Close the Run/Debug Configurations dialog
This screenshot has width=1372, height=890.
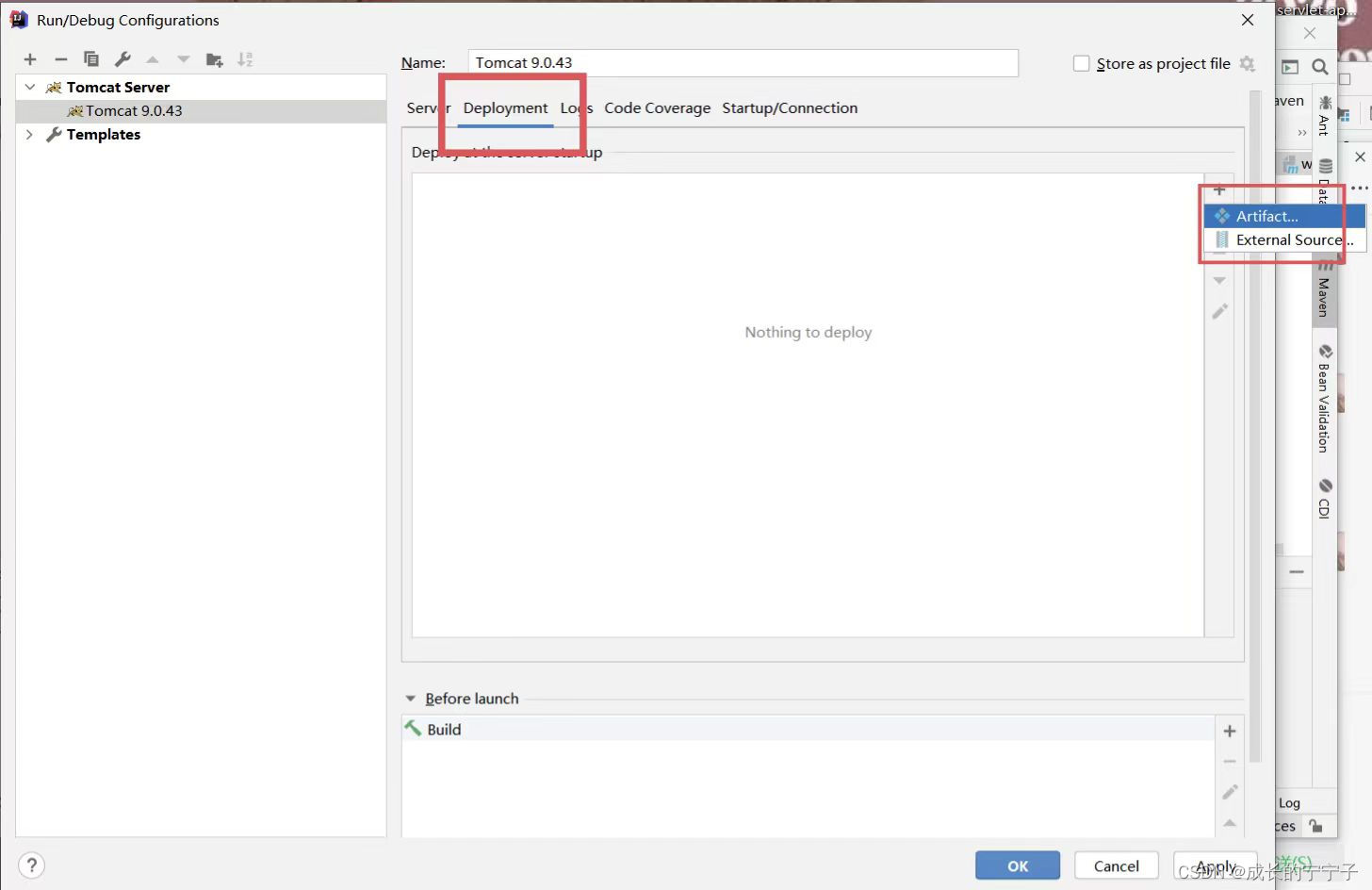pyautogui.click(x=1248, y=20)
